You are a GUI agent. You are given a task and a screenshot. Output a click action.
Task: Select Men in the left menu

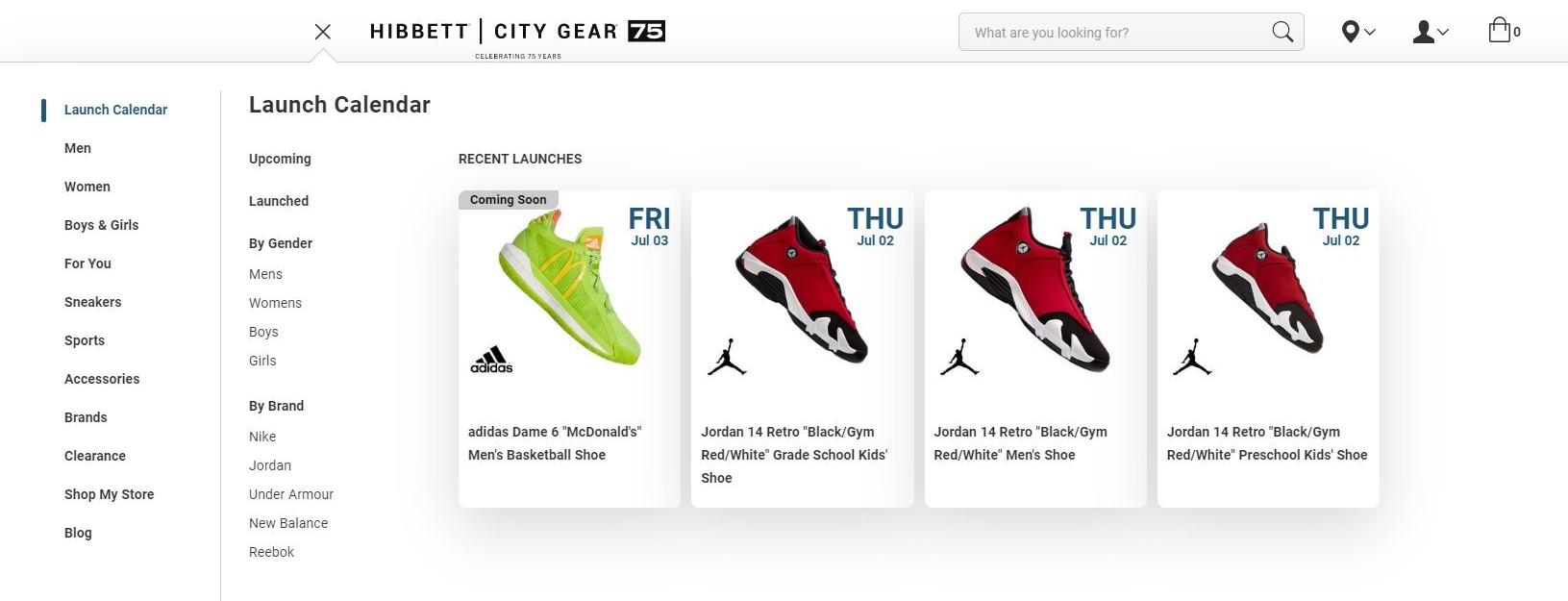point(78,148)
